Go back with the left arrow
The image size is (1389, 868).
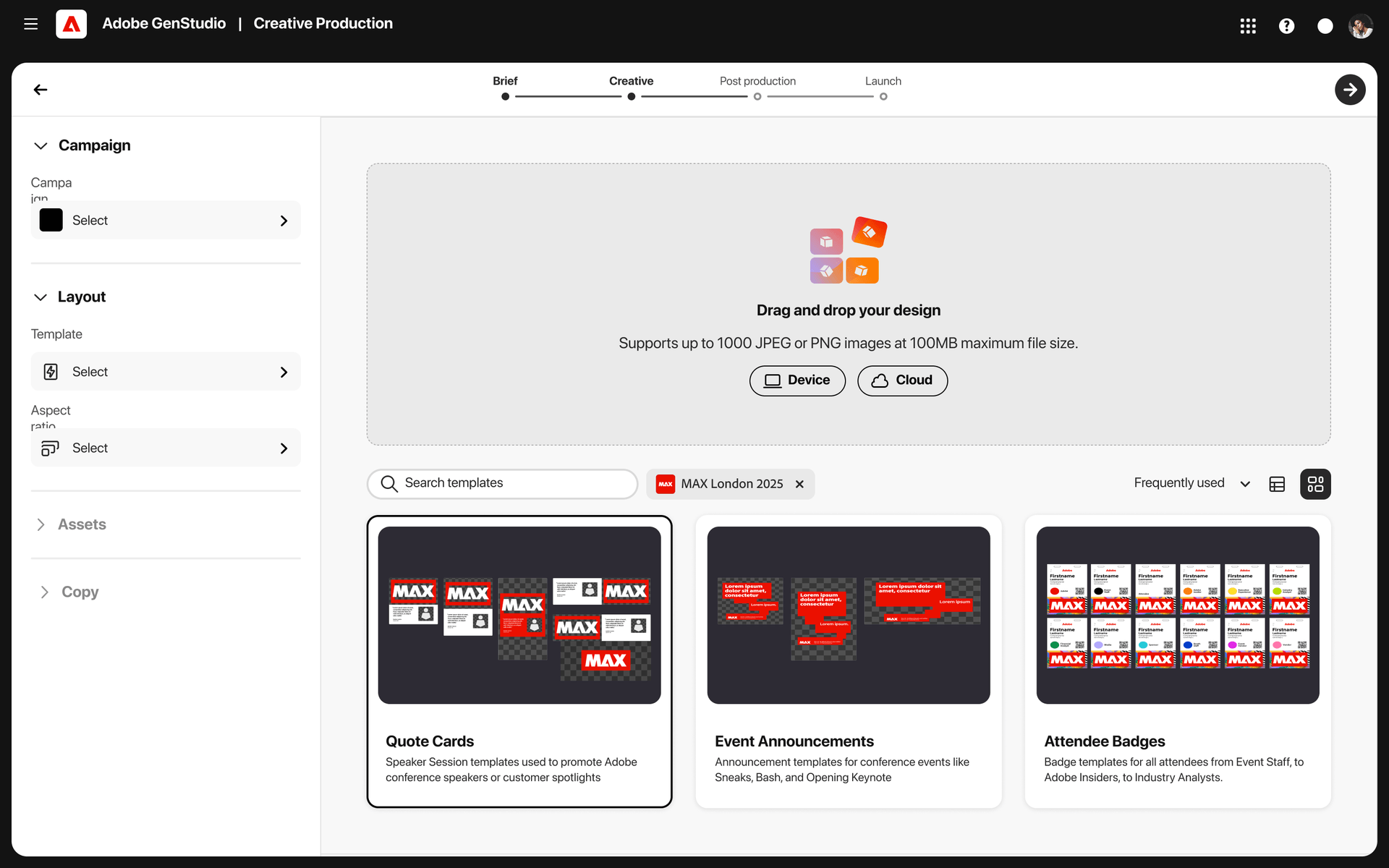pyautogui.click(x=41, y=90)
